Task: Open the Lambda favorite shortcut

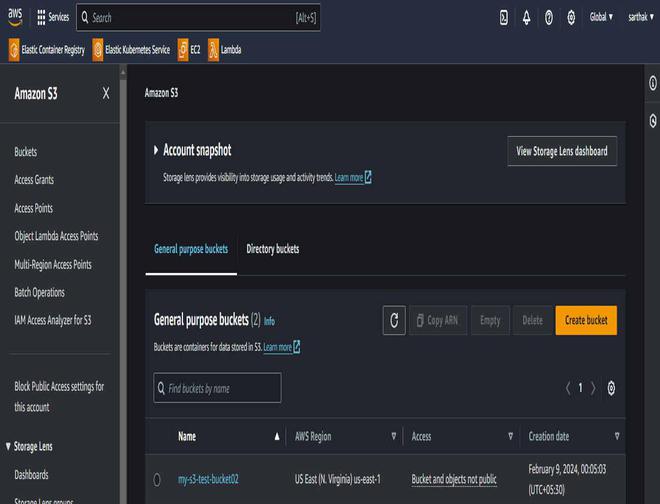Action: 225,50
